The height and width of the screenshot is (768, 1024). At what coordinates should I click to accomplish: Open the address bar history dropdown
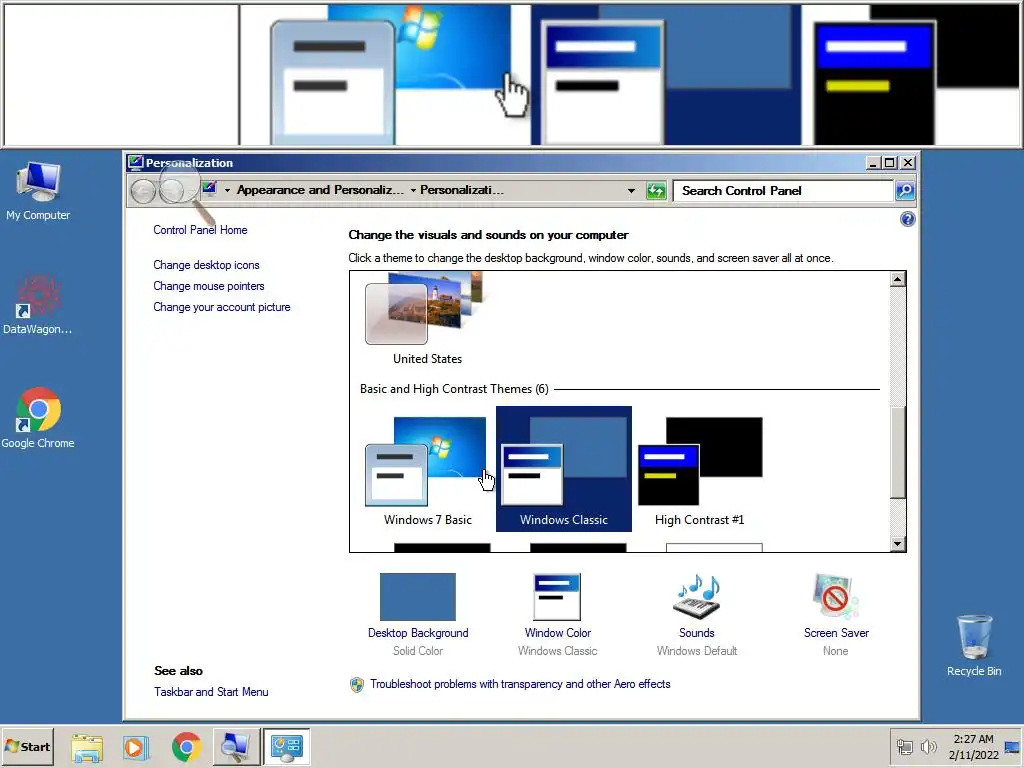click(632, 191)
